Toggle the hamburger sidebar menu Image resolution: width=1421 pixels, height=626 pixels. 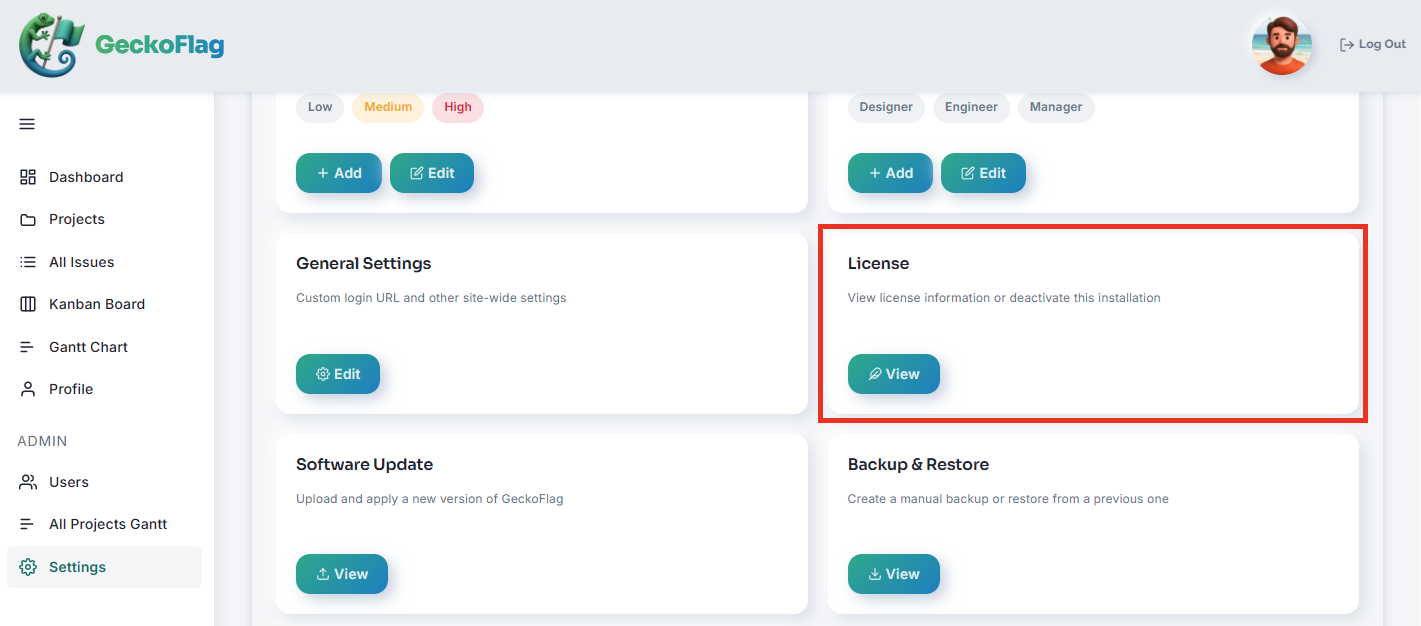point(27,124)
